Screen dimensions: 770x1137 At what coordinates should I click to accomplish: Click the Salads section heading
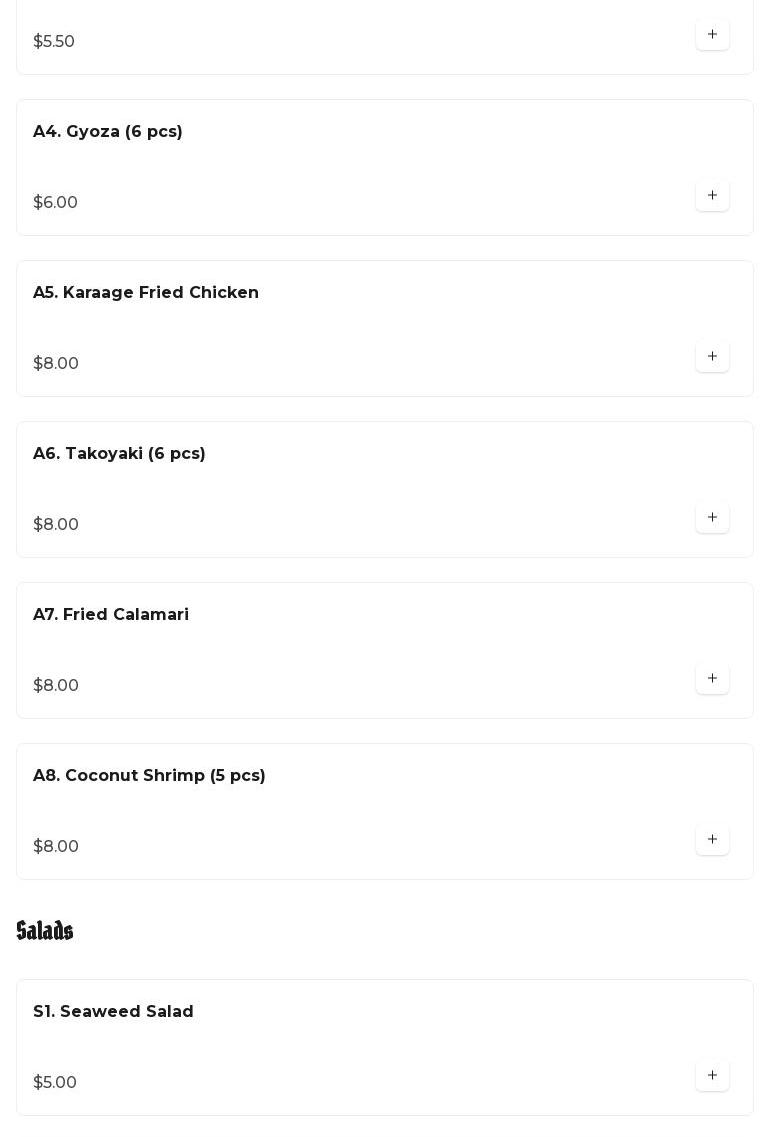(x=45, y=931)
